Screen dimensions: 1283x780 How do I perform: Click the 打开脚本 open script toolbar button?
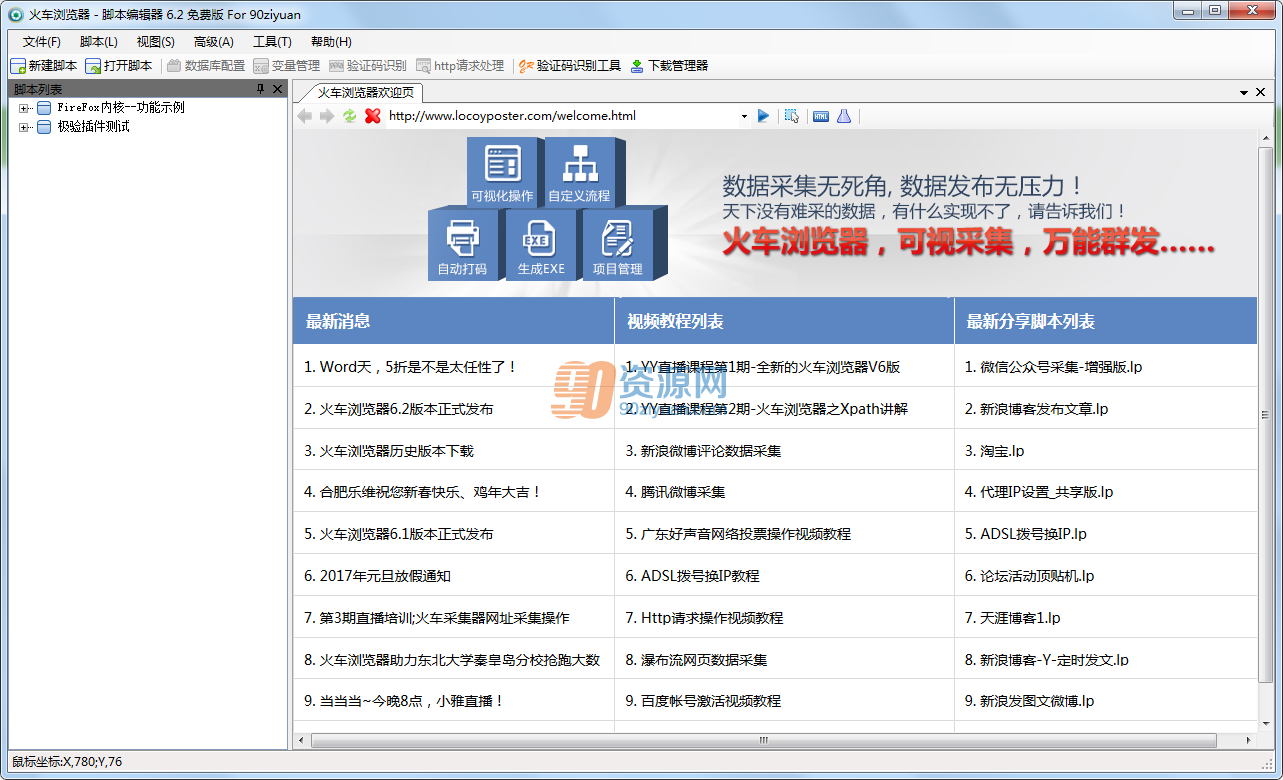tap(119, 66)
